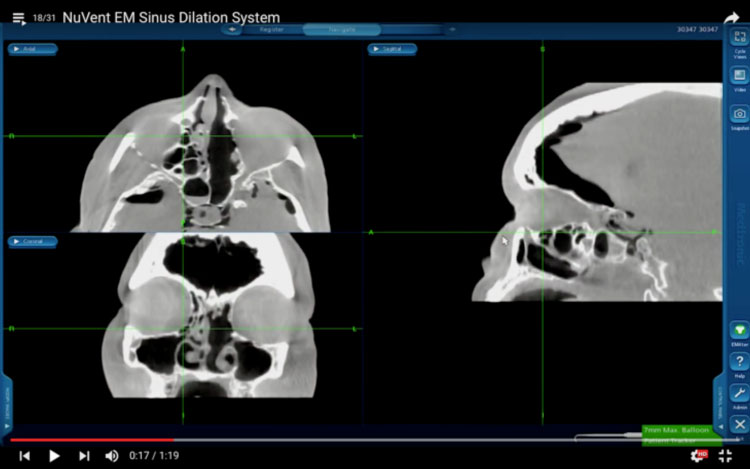
Task: Click the forward arrow after Navigate tabs
Action: (452, 30)
